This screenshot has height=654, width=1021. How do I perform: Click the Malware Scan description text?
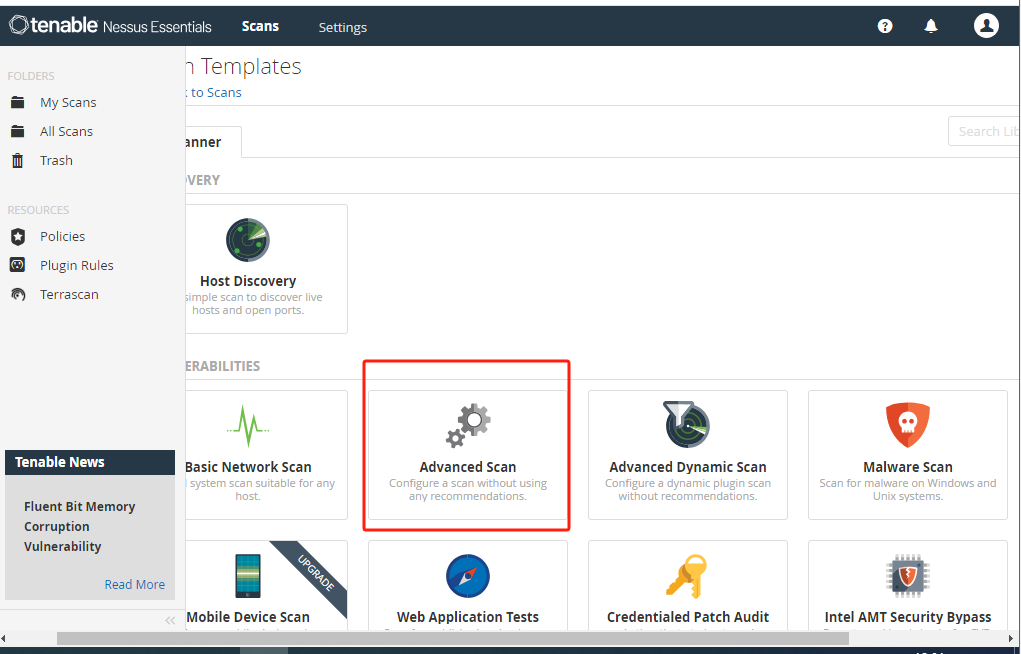908,490
